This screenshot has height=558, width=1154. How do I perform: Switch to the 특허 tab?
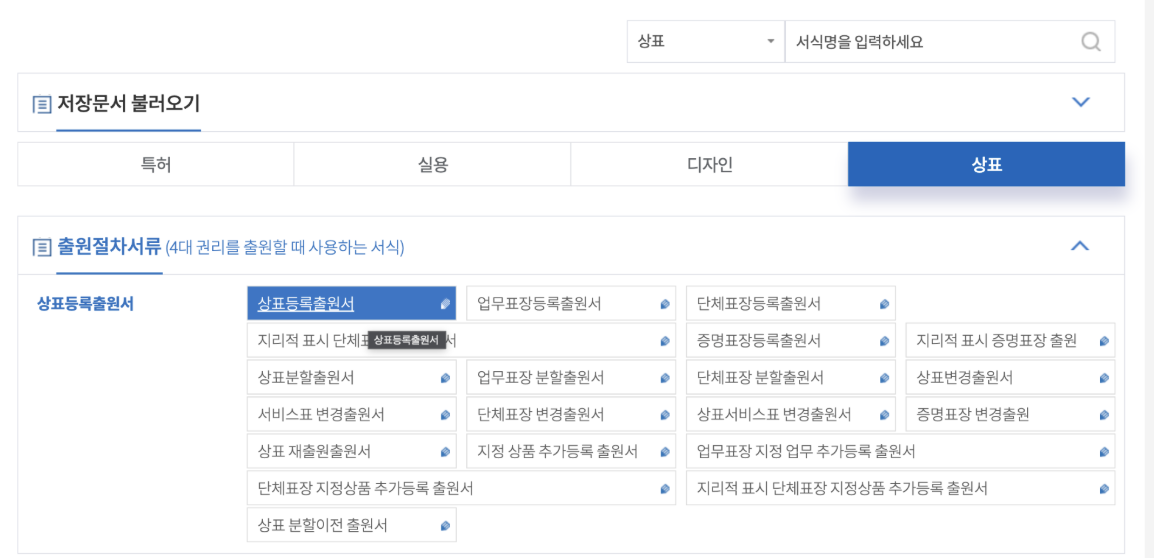pyautogui.click(x=155, y=164)
